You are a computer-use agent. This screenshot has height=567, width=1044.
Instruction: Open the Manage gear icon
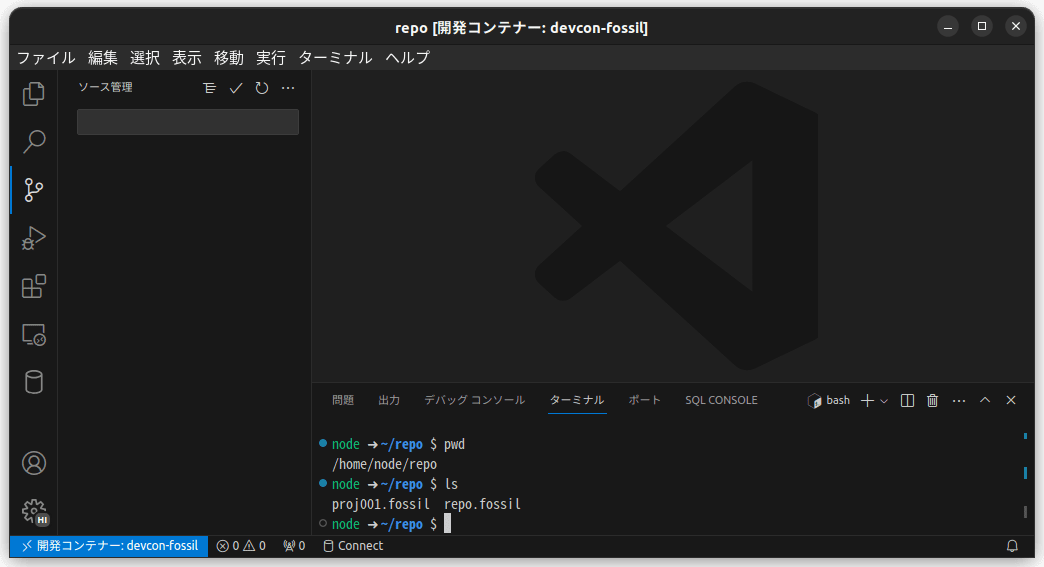click(x=33, y=512)
